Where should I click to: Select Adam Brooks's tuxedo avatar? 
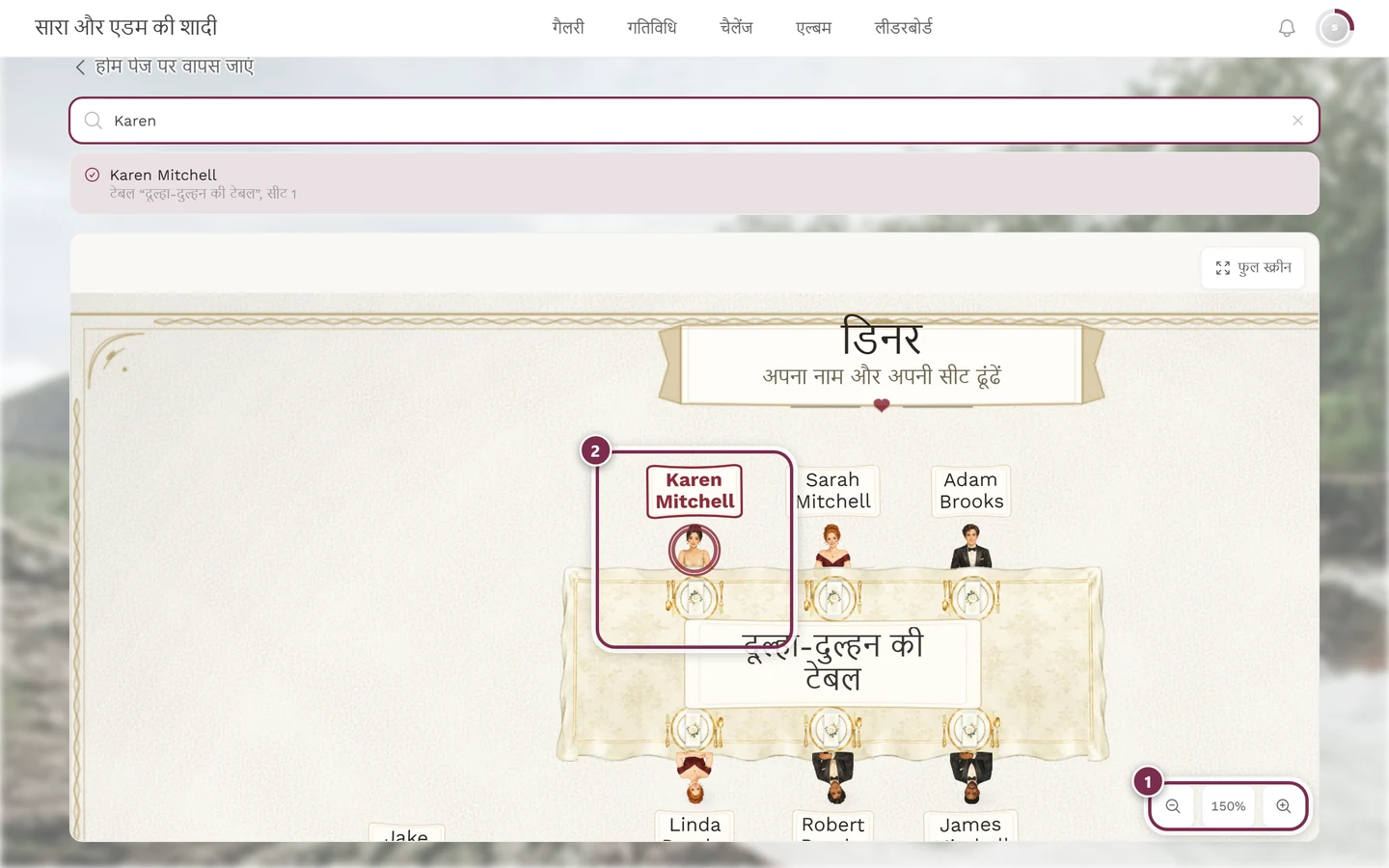tap(971, 546)
